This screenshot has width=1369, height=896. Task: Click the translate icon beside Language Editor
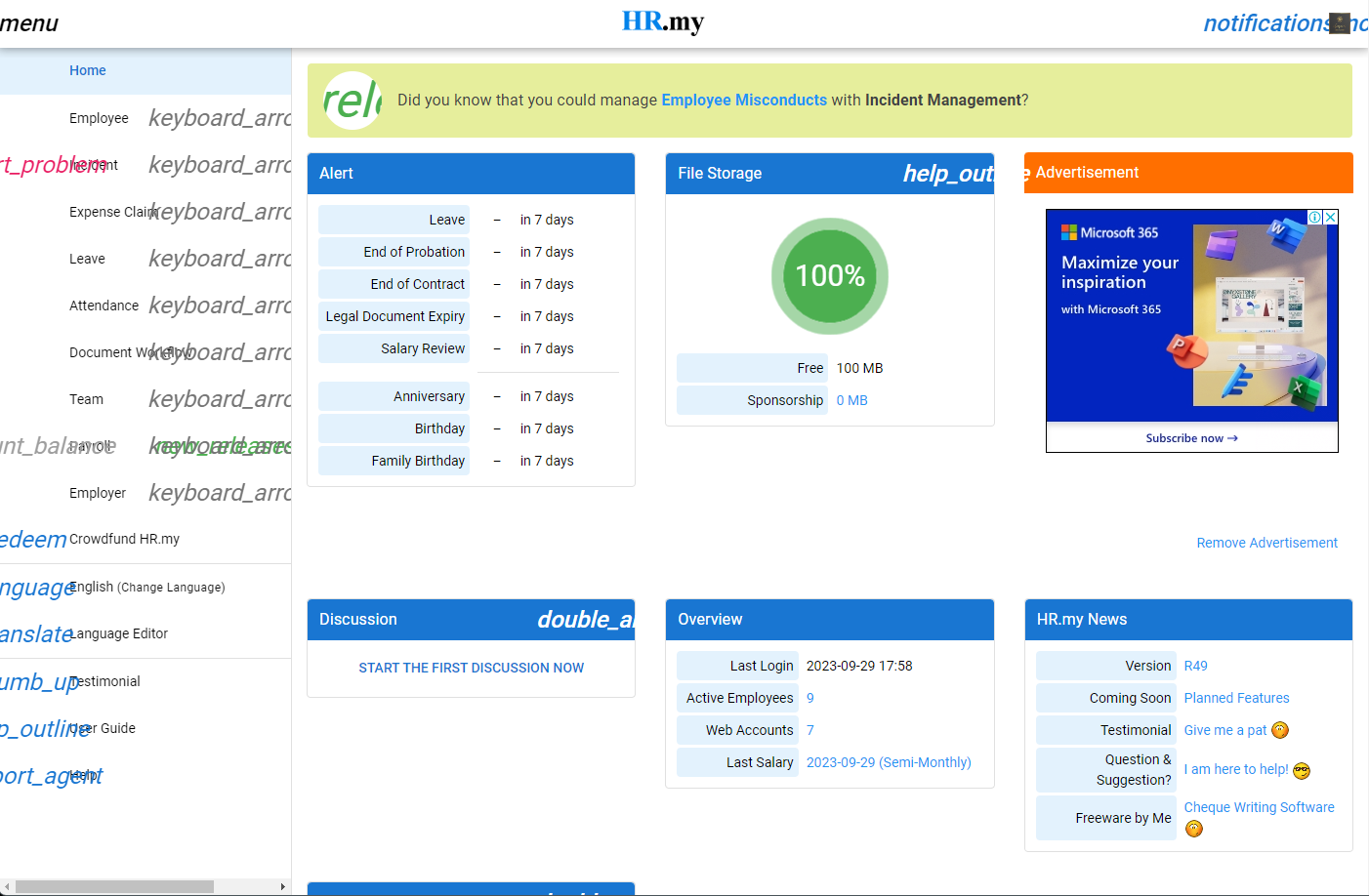35,634
